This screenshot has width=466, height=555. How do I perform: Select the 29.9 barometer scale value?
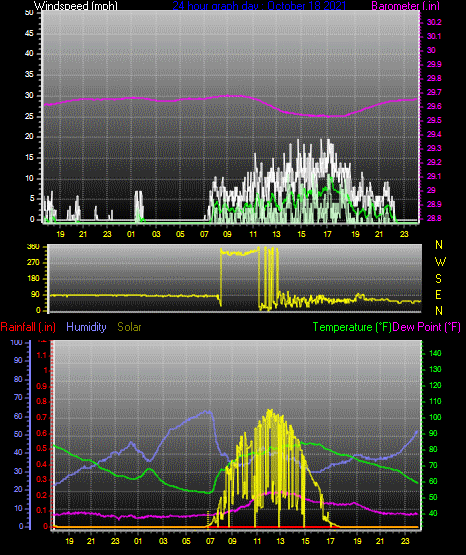coord(434,64)
